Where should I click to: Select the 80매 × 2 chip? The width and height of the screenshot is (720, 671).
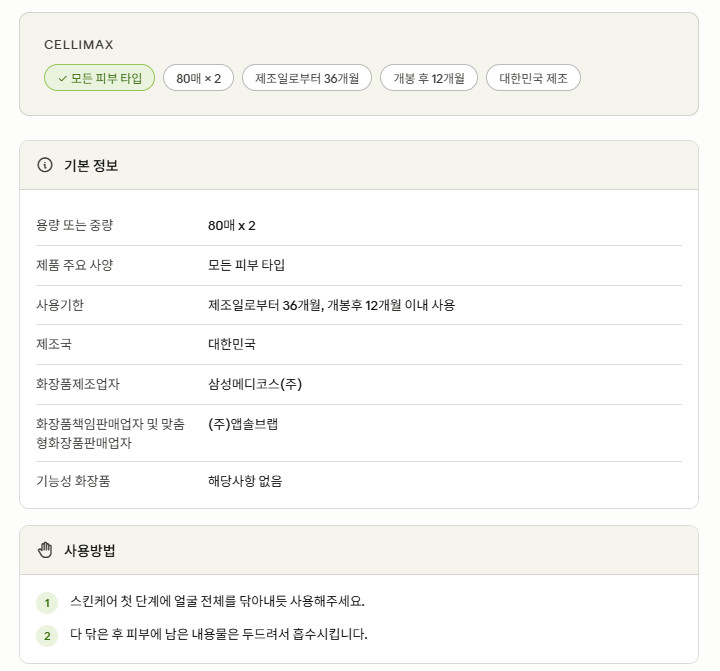[x=198, y=78]
